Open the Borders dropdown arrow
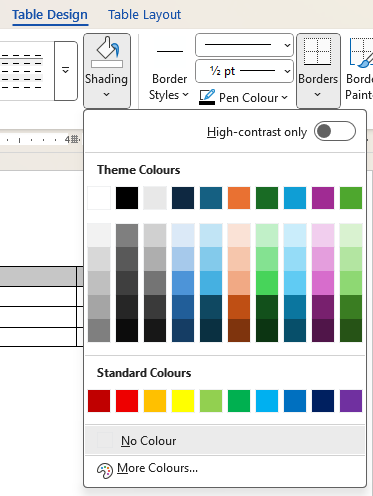 point(318,95)
